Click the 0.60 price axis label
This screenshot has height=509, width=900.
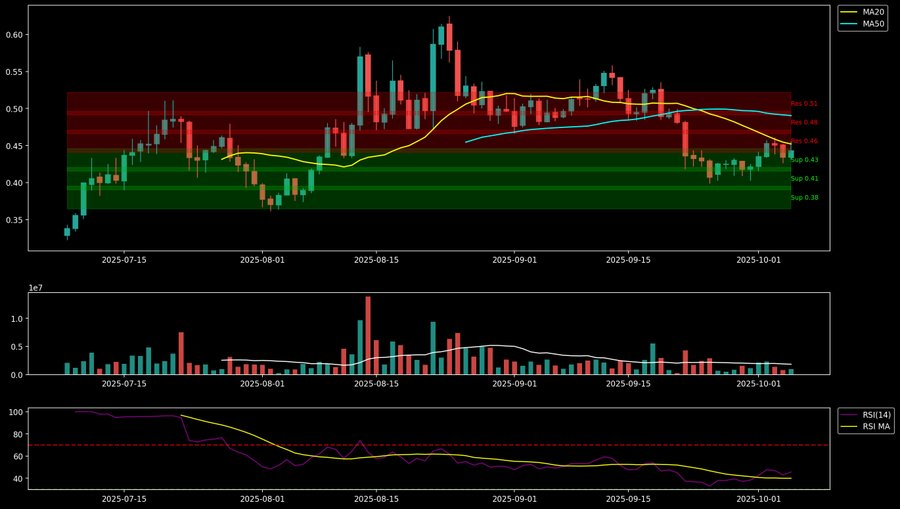[x=14, y=35]
